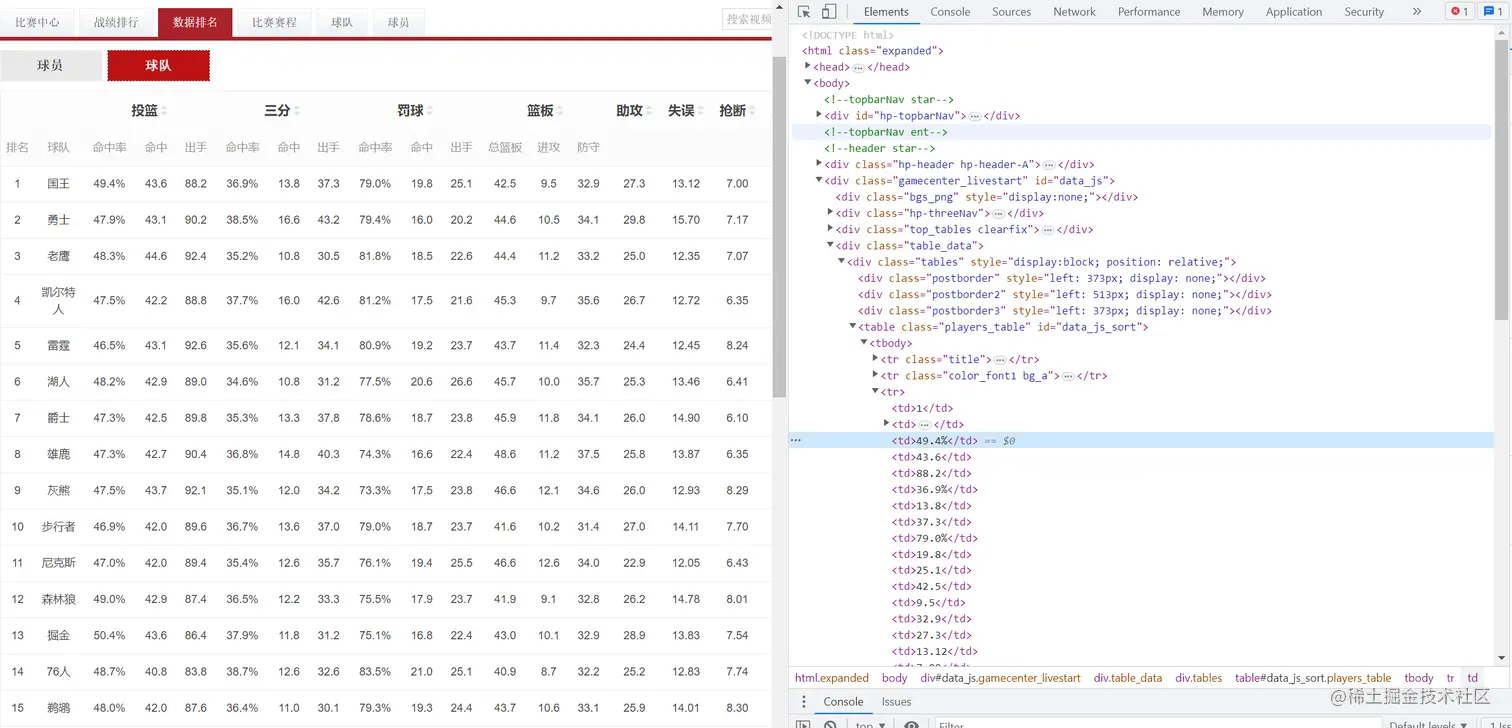Focus the 搜索视频 search box
The image size is (1512, 728).
747,19
